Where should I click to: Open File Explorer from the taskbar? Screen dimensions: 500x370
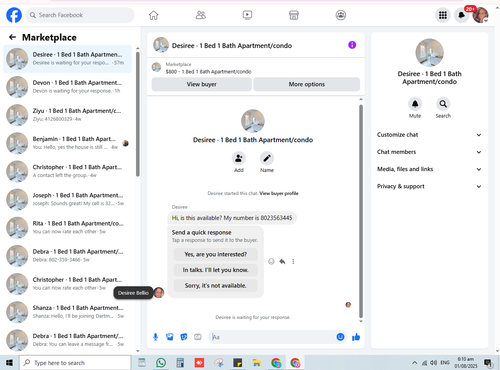point(256,363)
